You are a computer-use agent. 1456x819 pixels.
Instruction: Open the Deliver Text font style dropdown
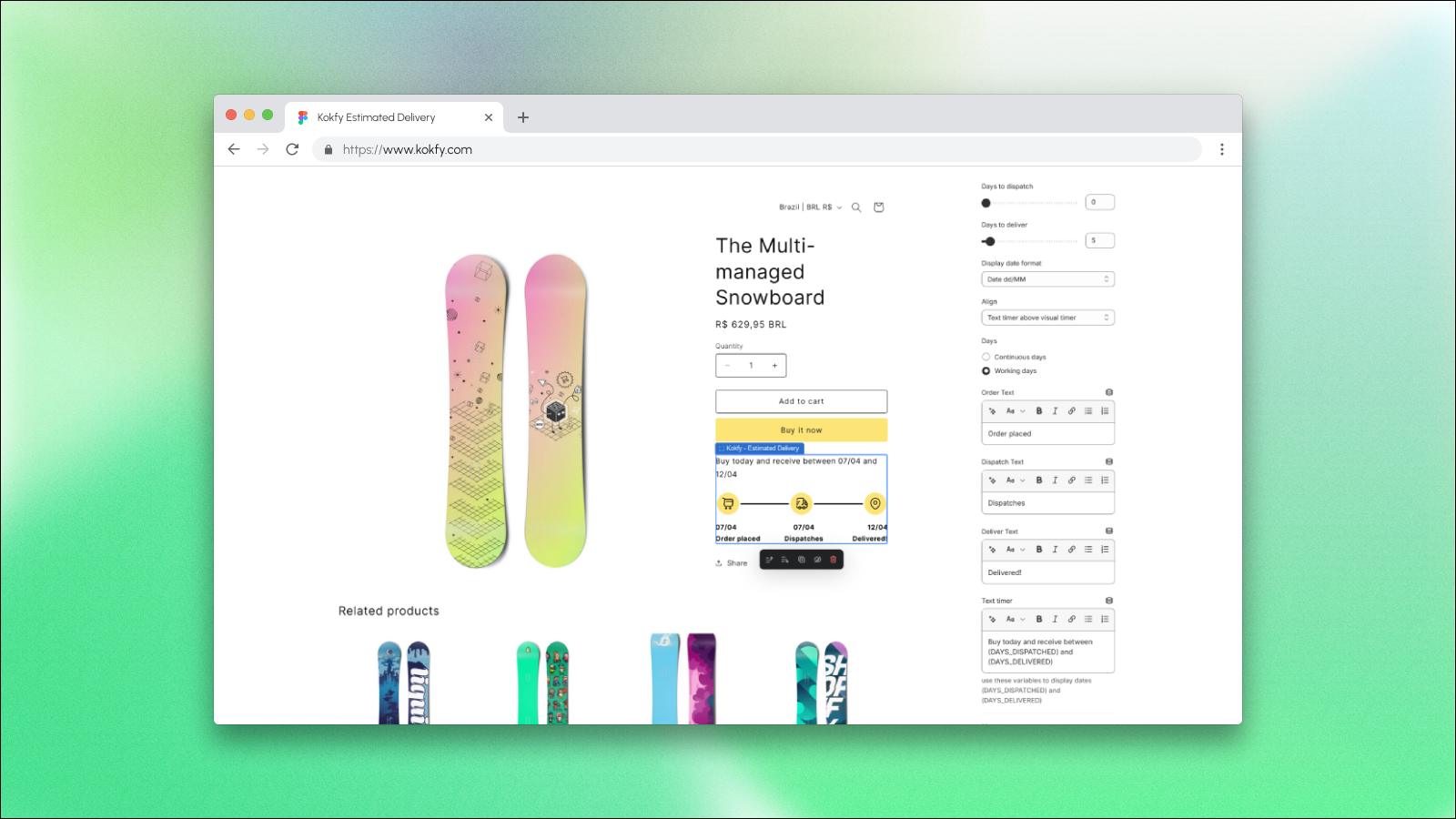1016,550
